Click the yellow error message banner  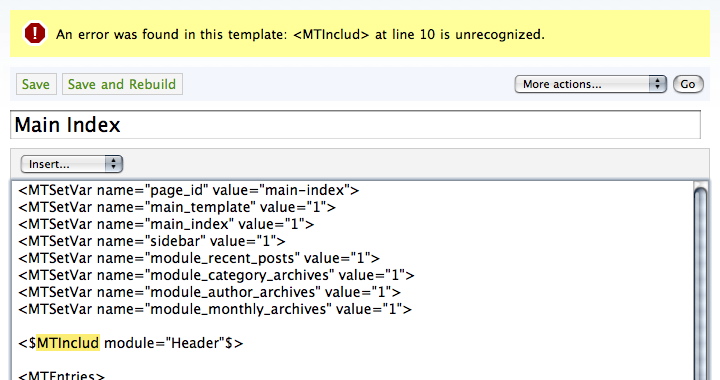click(360, 34)
